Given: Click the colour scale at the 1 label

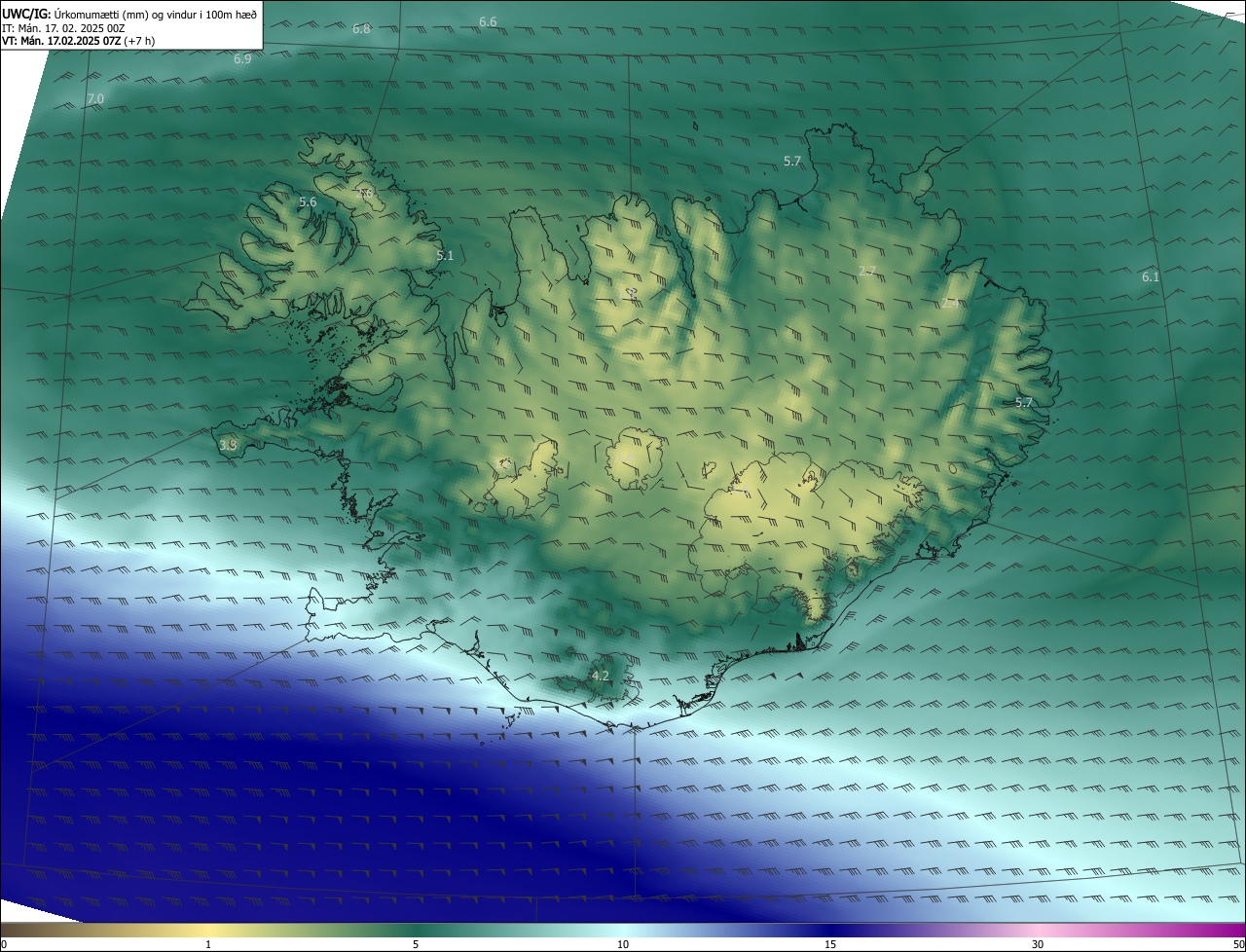Looking at the screenshot, I should [208, 944].
